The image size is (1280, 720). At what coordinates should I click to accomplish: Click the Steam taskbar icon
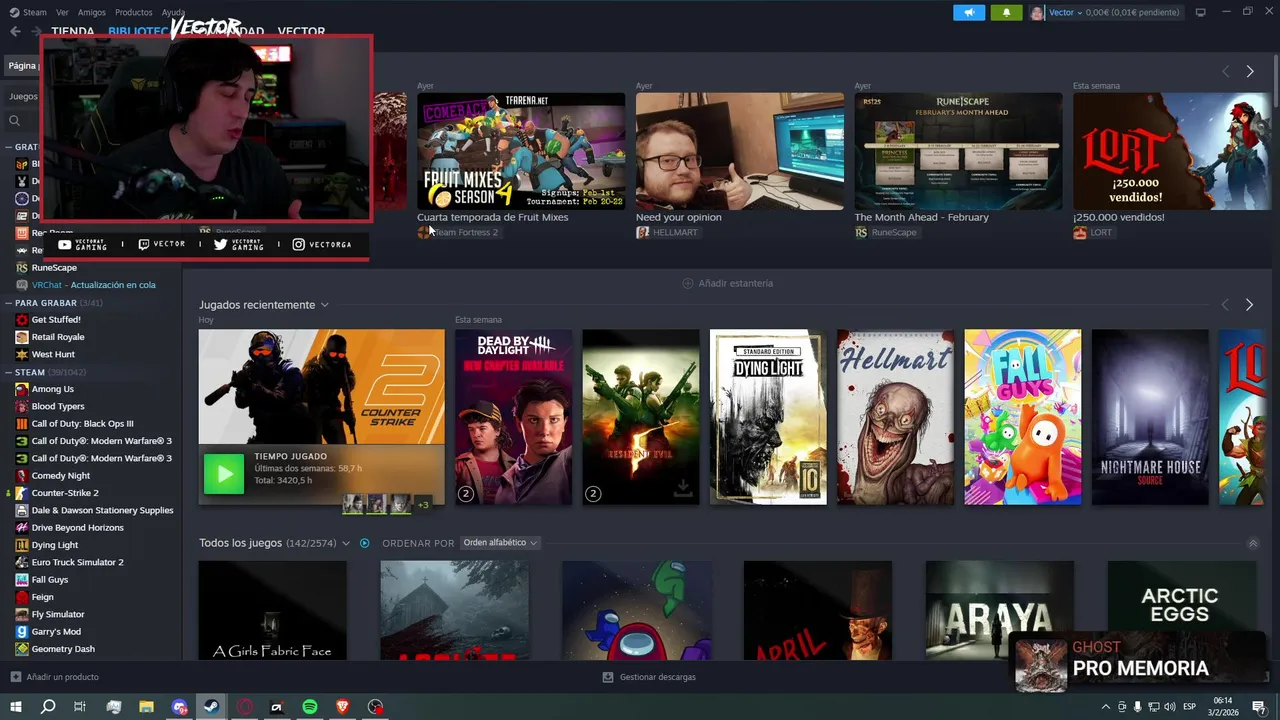tap(211, 707)
